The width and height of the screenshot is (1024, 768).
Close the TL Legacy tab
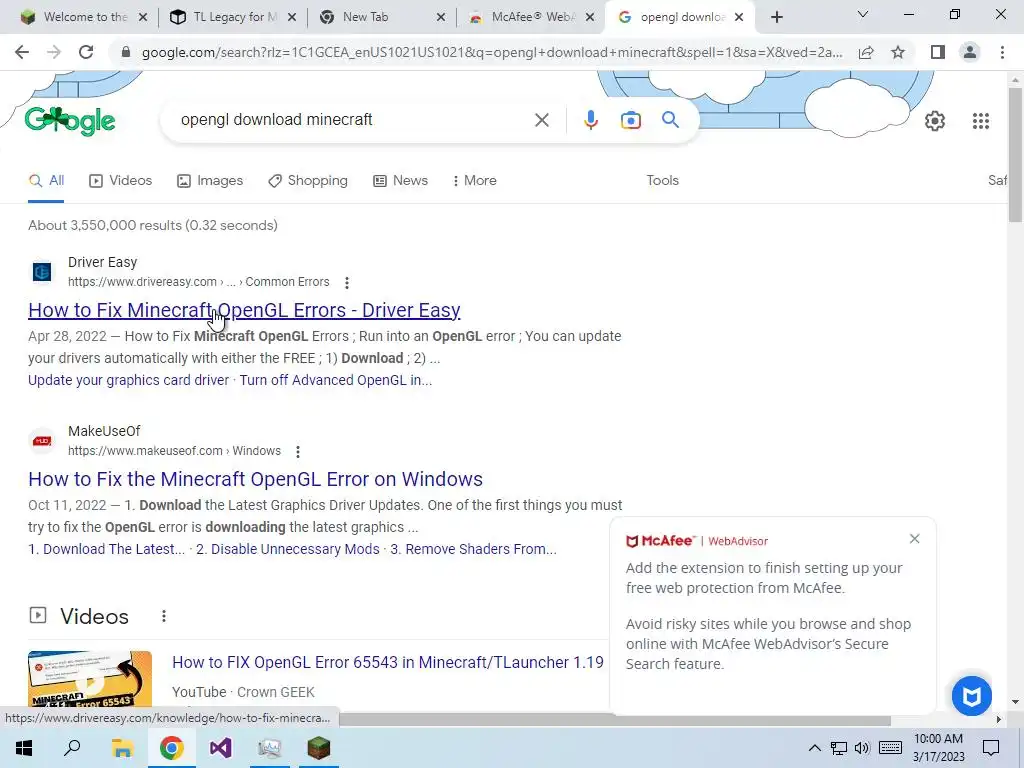click(292, 17)
